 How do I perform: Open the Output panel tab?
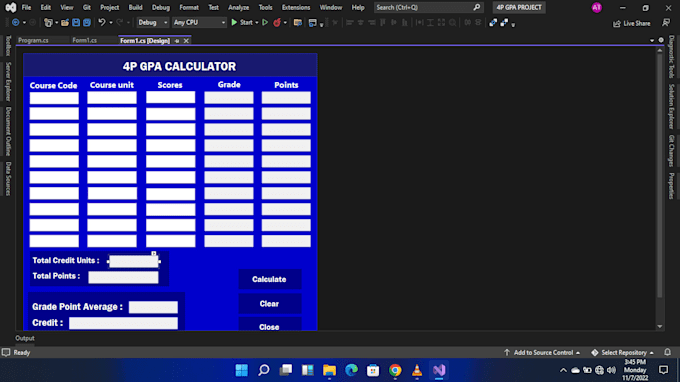25,338
